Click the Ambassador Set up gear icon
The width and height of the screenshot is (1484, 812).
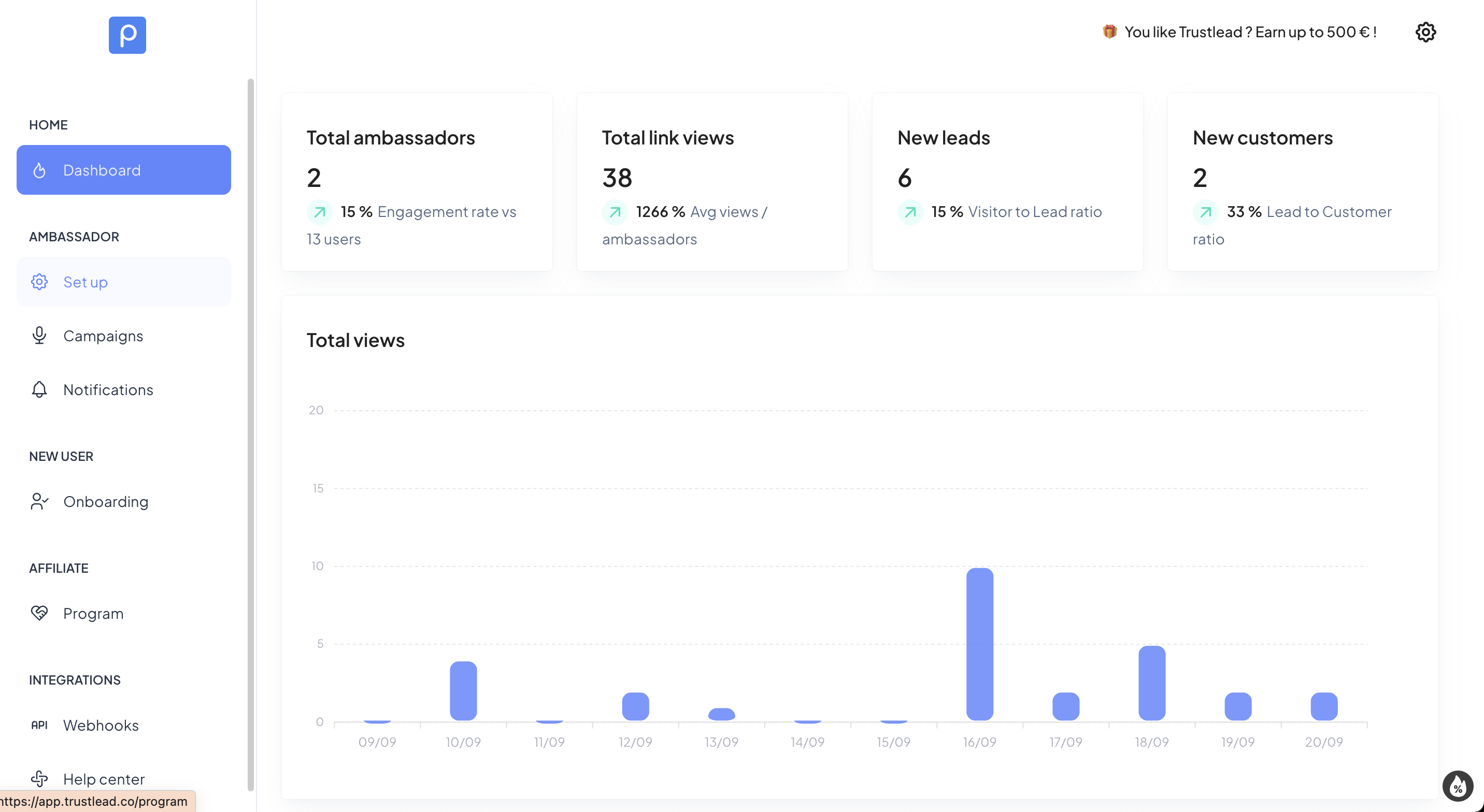pyautogui.click(x=38, y=281)
